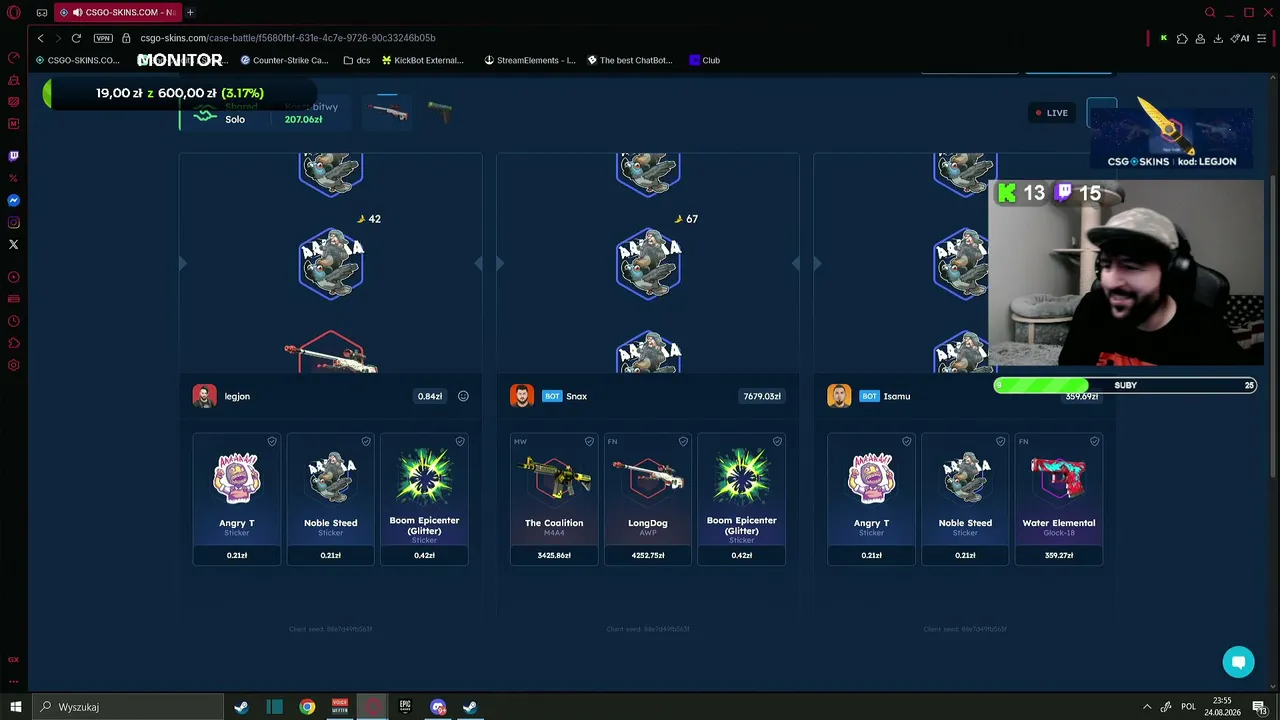Switch to the CSGO-SKINS.COM tab

coord(117,13)
